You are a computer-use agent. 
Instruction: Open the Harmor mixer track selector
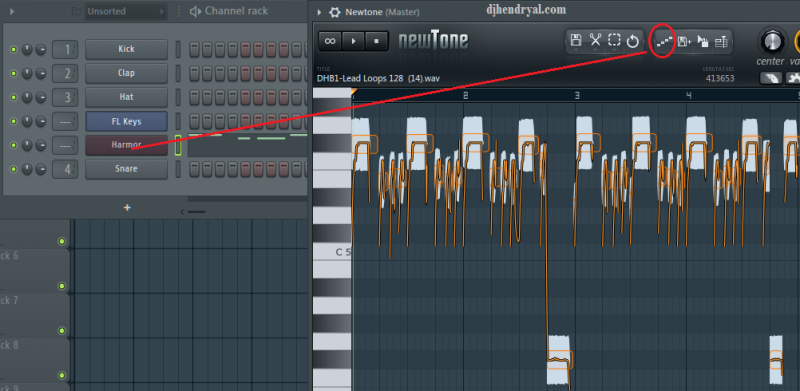(65, 146)
